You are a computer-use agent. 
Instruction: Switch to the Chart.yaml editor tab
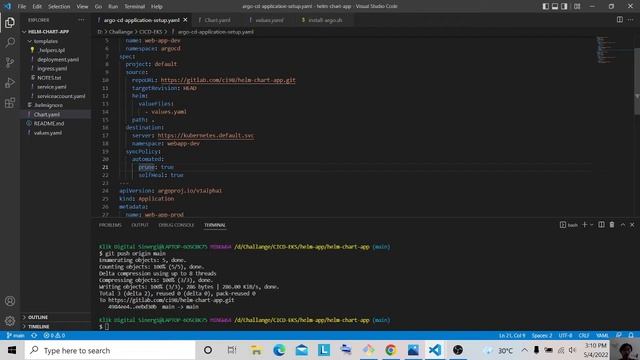[x=217, y=20]
